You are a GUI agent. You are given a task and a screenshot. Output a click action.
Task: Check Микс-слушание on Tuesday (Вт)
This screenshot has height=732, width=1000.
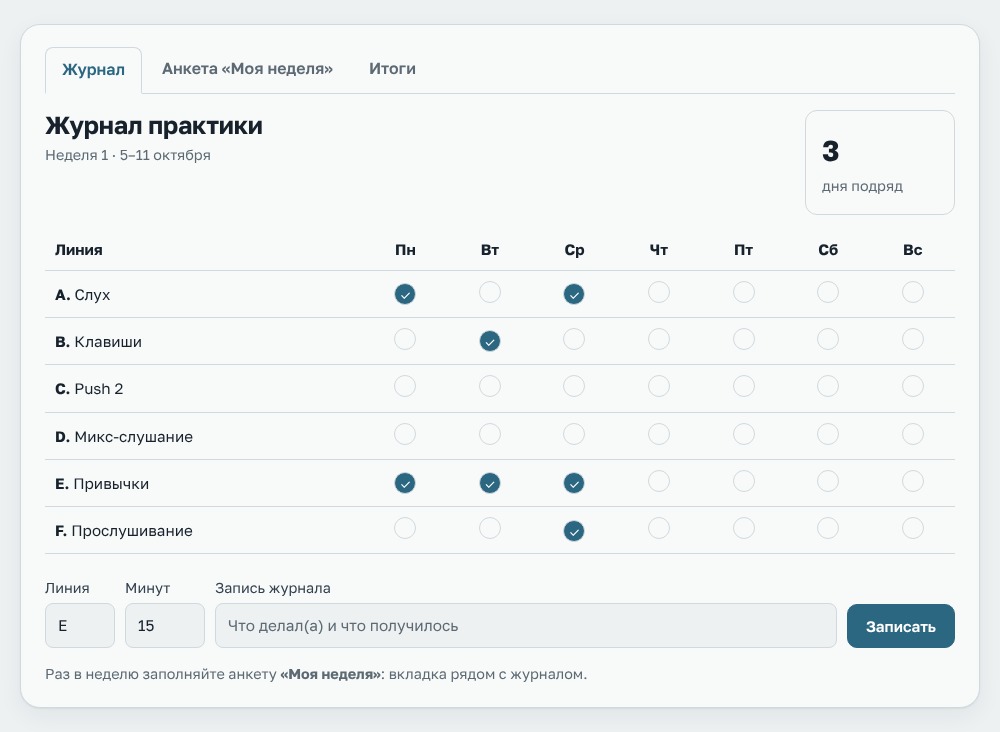490,434
